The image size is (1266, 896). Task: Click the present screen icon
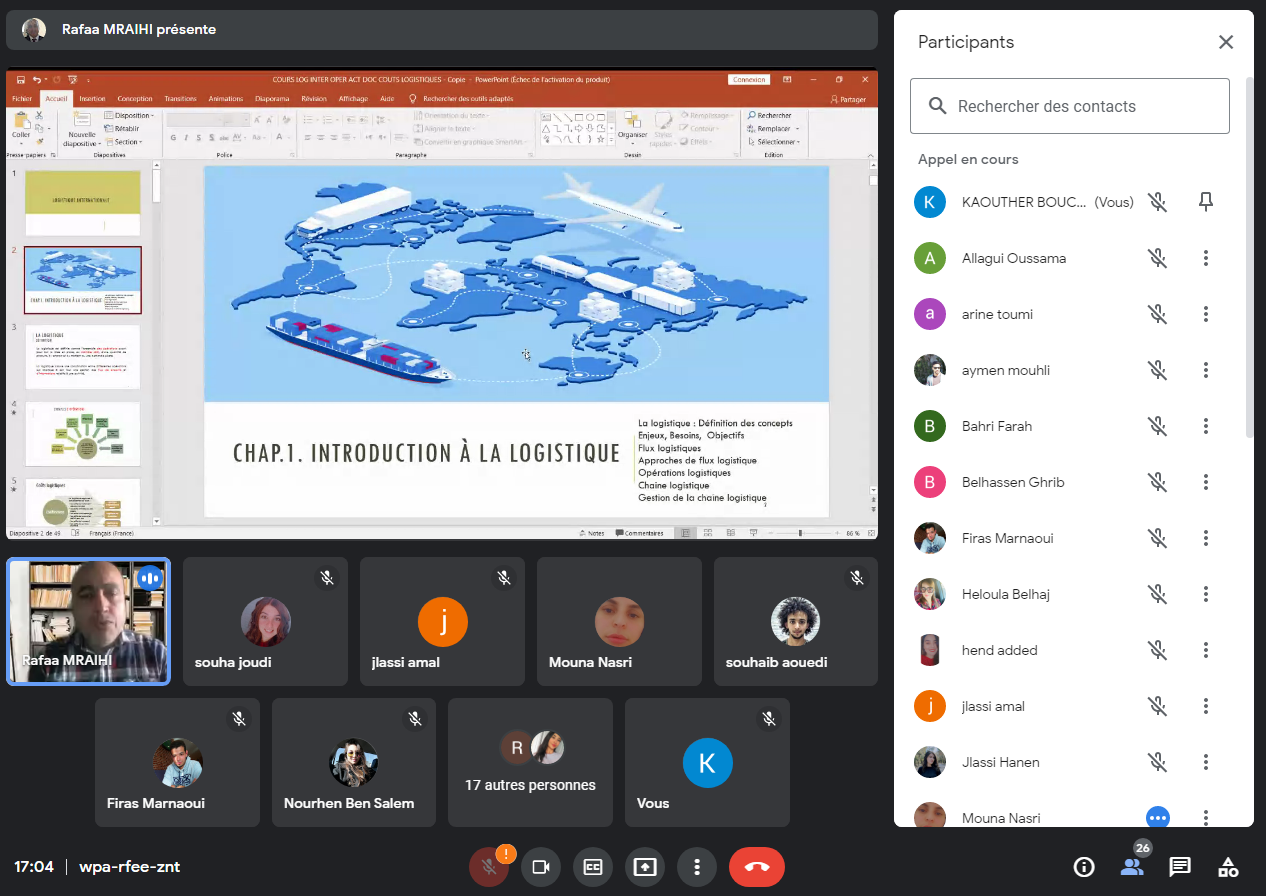(x=645, y=867)
